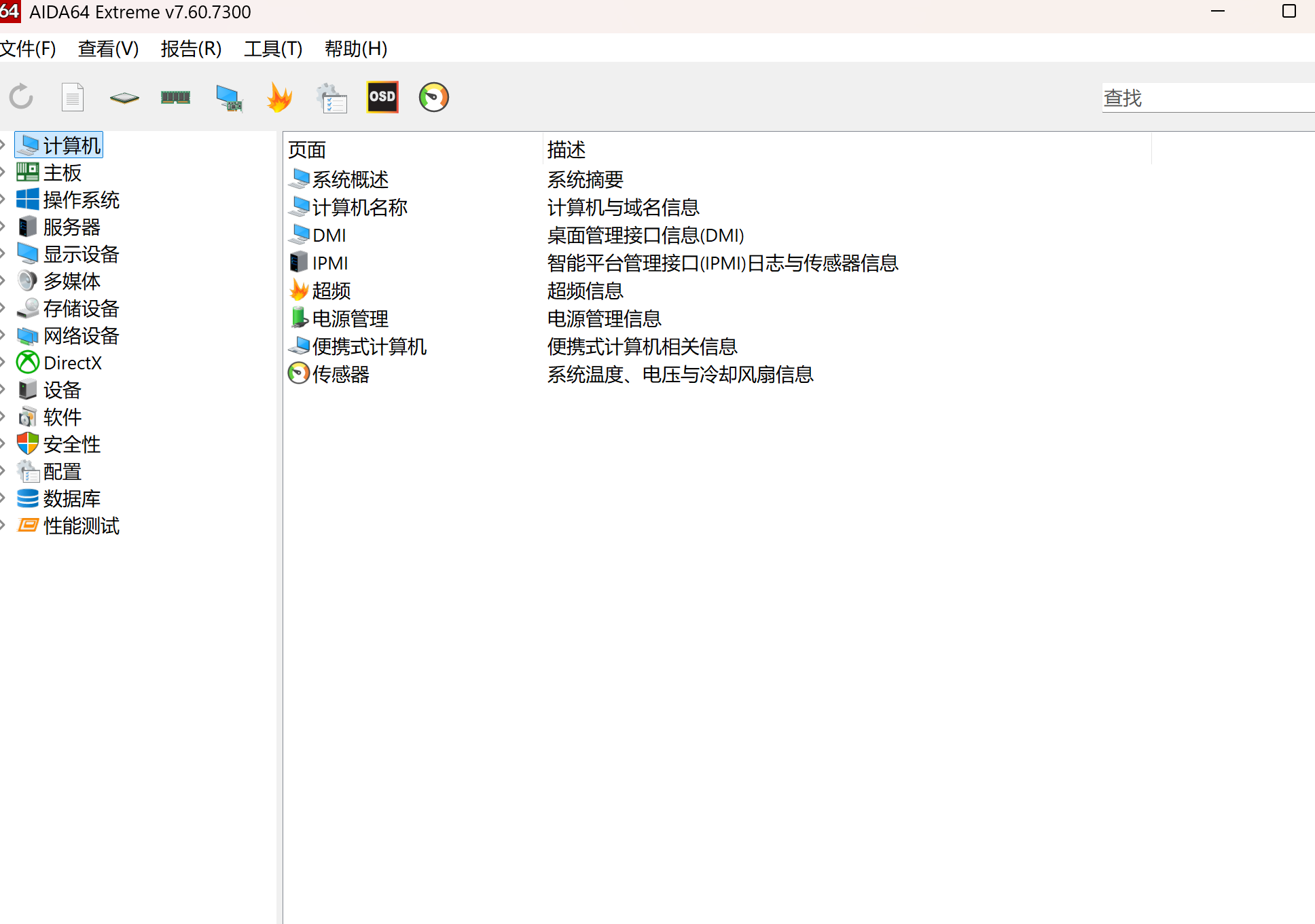Click the network monitor toolbar icon
Image resolution: width=1315 pixels, height=924 pixels.
229,98
